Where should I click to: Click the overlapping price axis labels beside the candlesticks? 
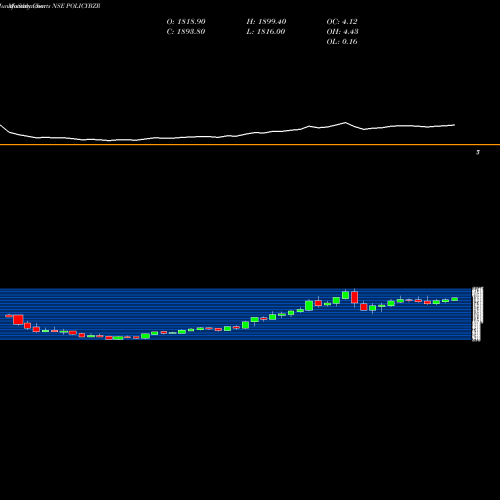coord(477,314)
